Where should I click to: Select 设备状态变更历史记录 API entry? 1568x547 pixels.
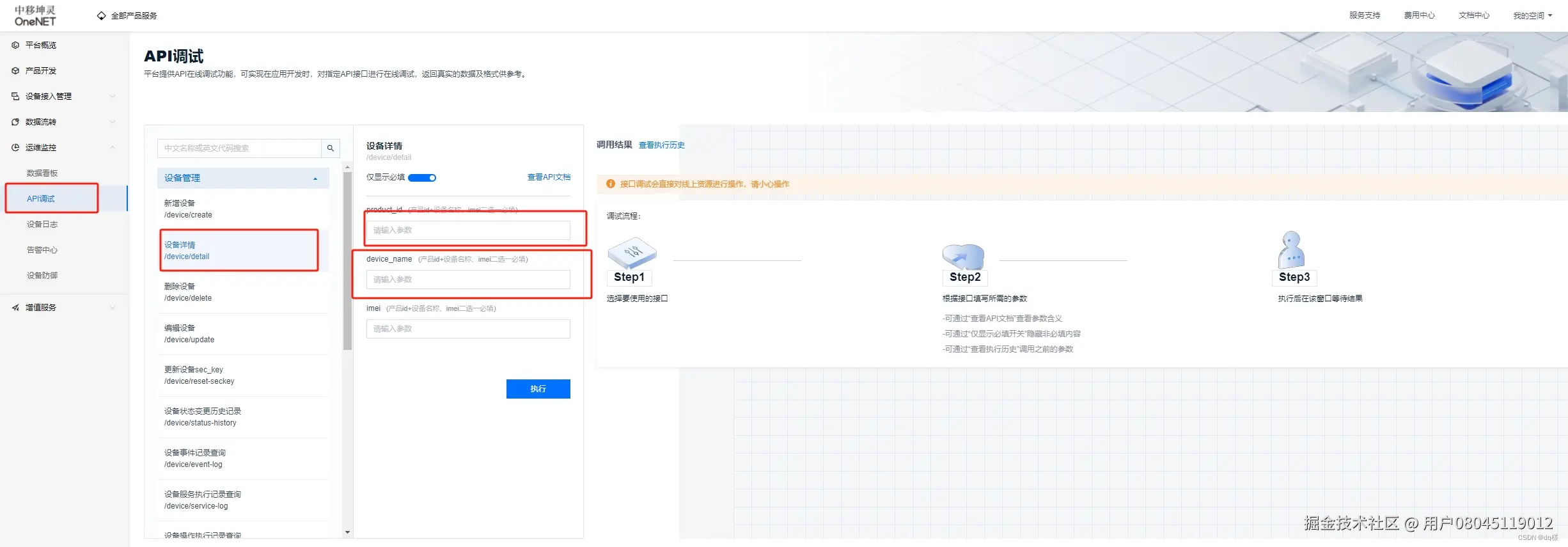243,417
